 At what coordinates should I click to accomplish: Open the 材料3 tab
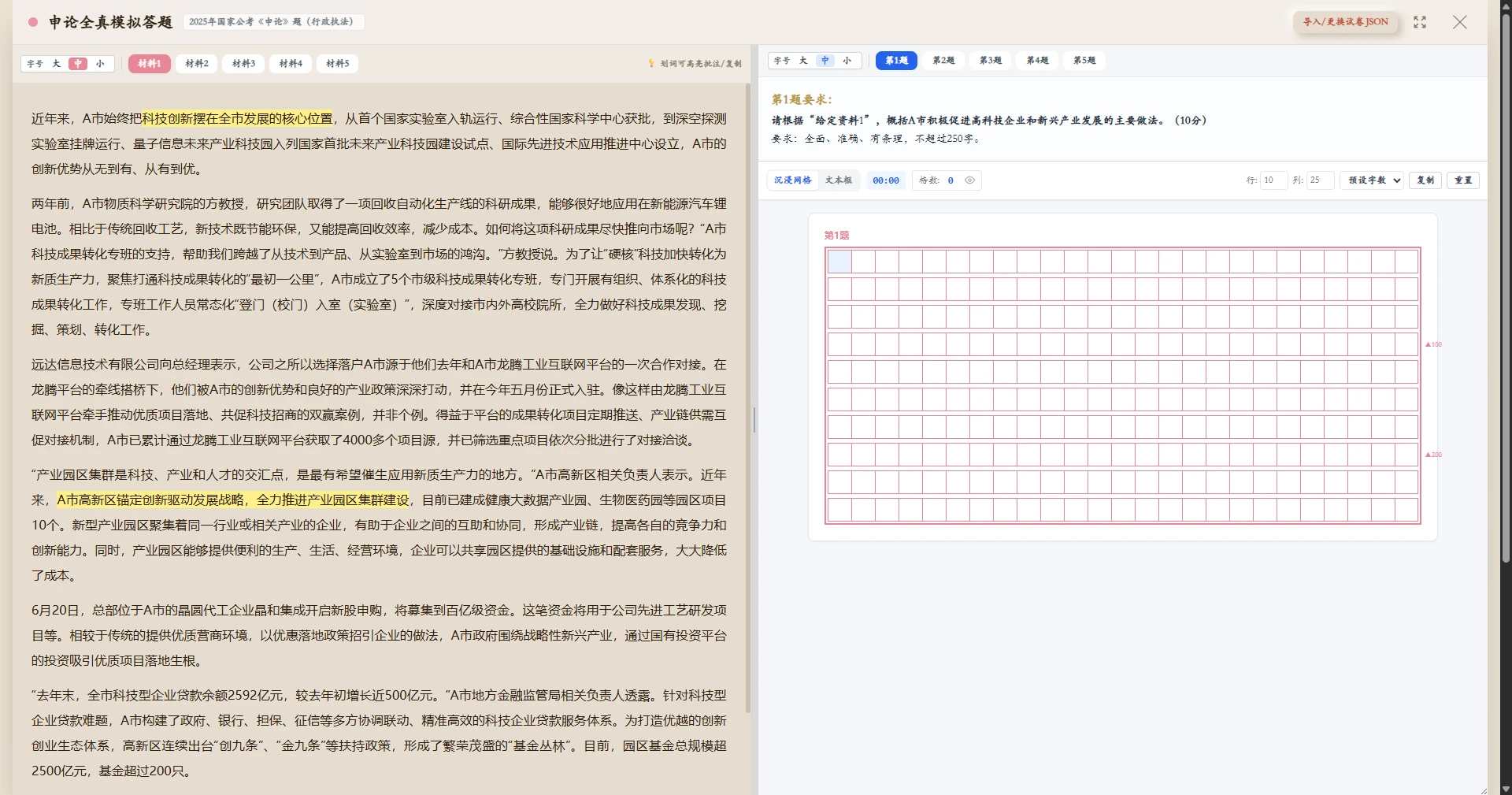(244, 64)
